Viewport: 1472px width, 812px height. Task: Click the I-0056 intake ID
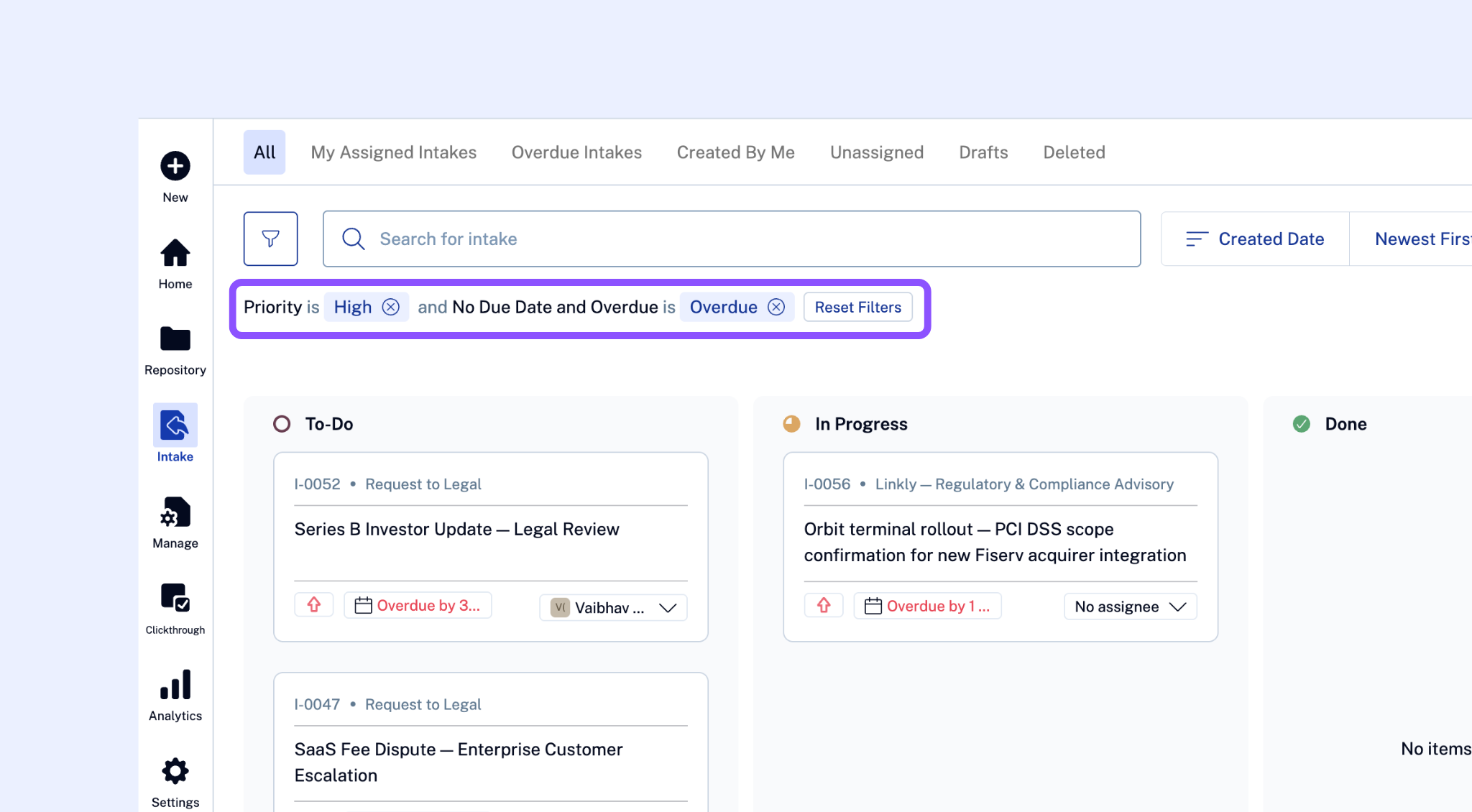(x=827, y=484)
